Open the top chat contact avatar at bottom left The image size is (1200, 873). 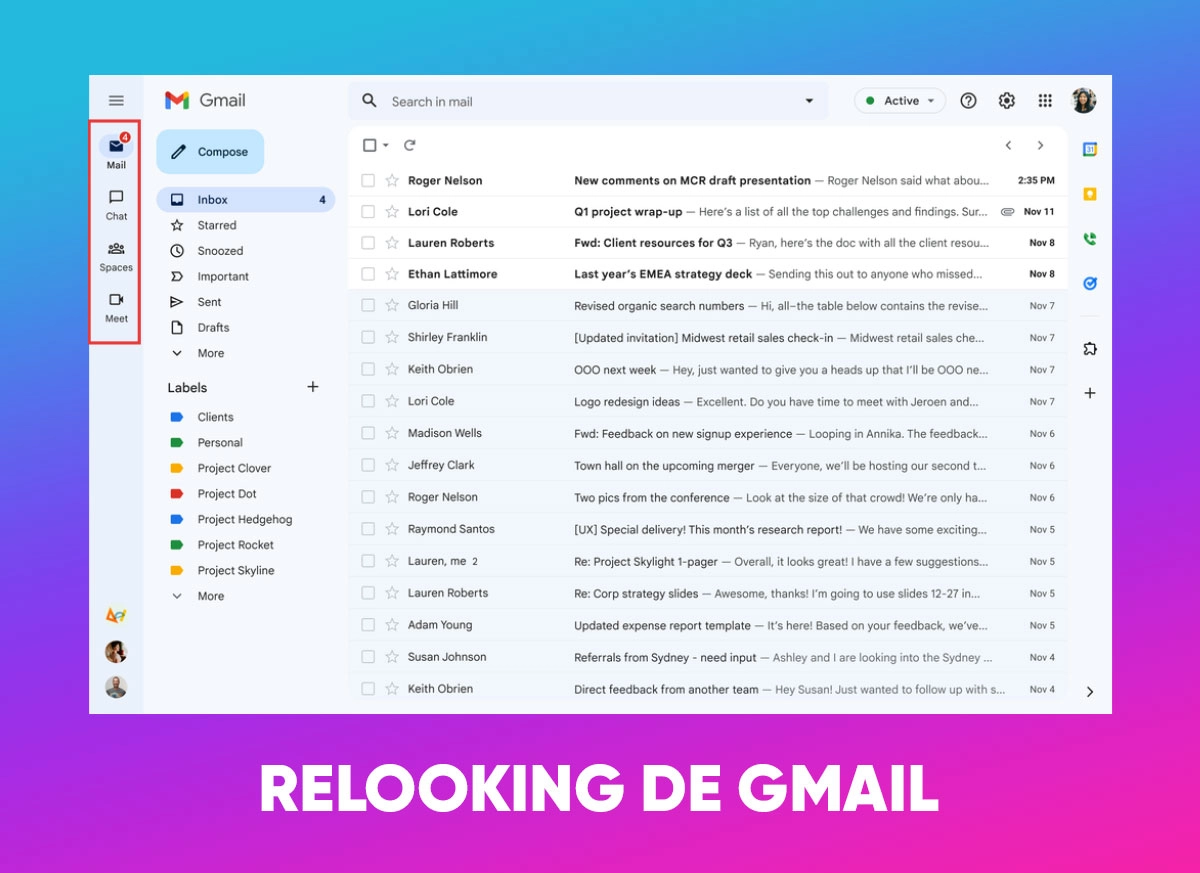point(116,652)
